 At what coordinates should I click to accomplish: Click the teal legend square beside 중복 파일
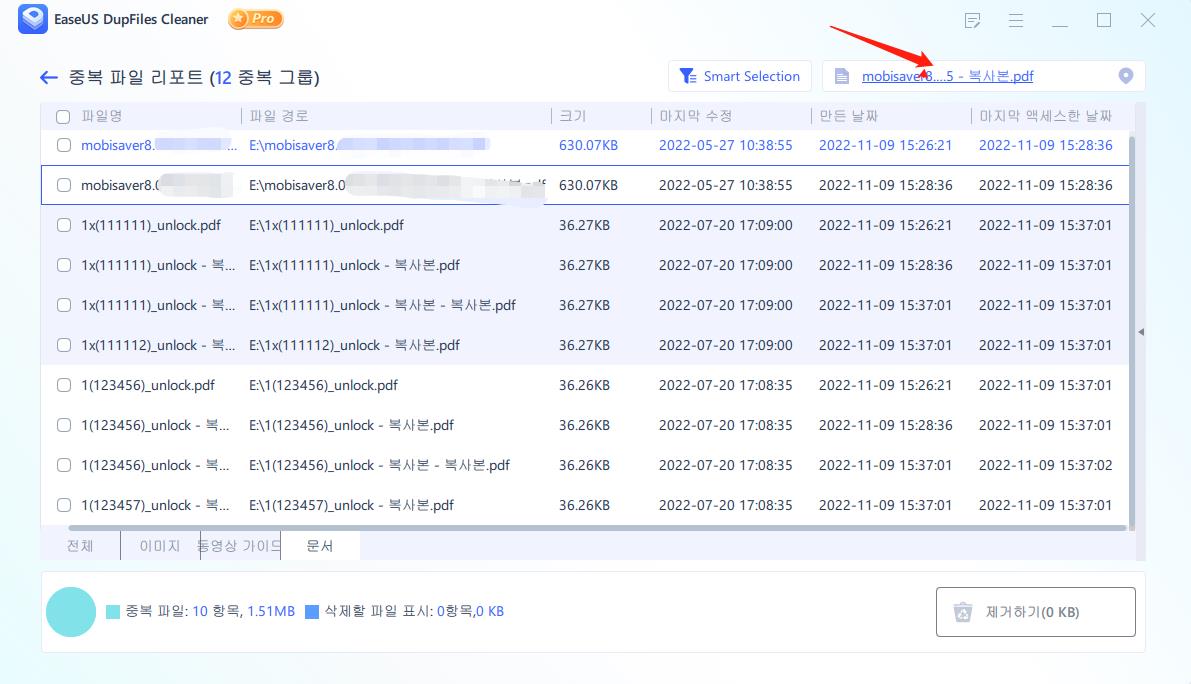click(114, 611)
